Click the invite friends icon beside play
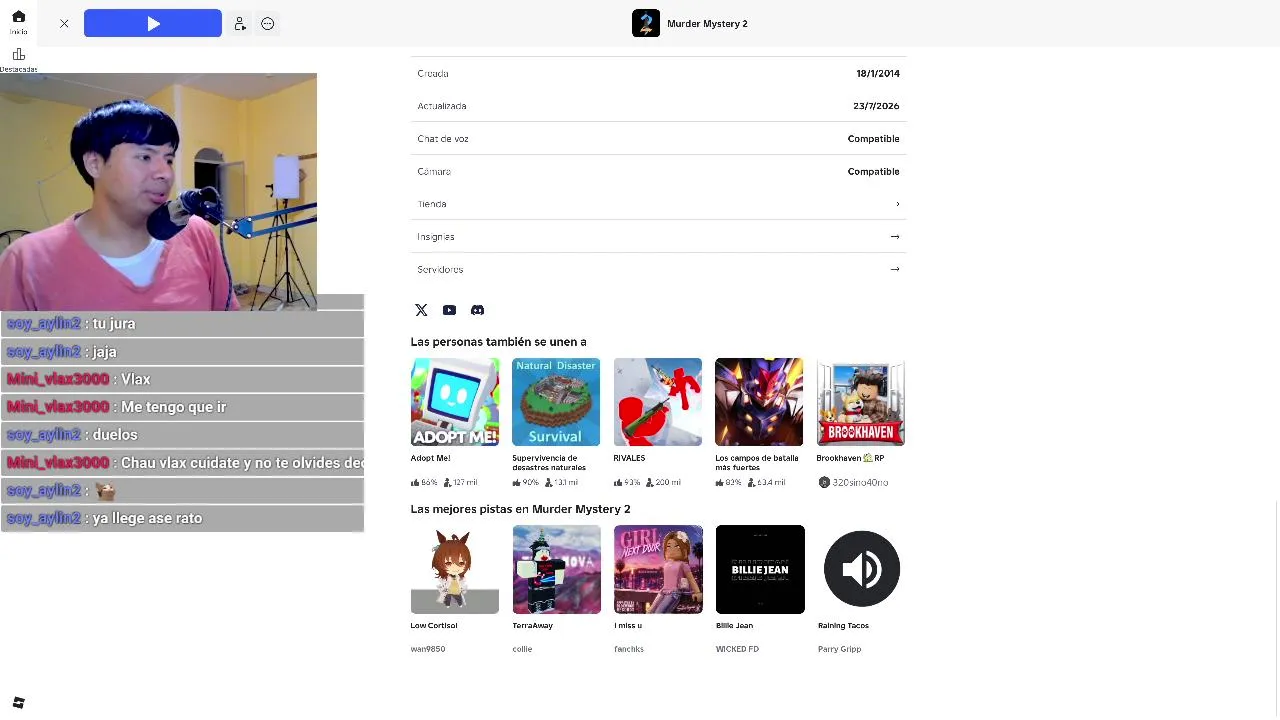Image resolution: width=1280 pixels, height=720 pixels. tap(240, 23)
